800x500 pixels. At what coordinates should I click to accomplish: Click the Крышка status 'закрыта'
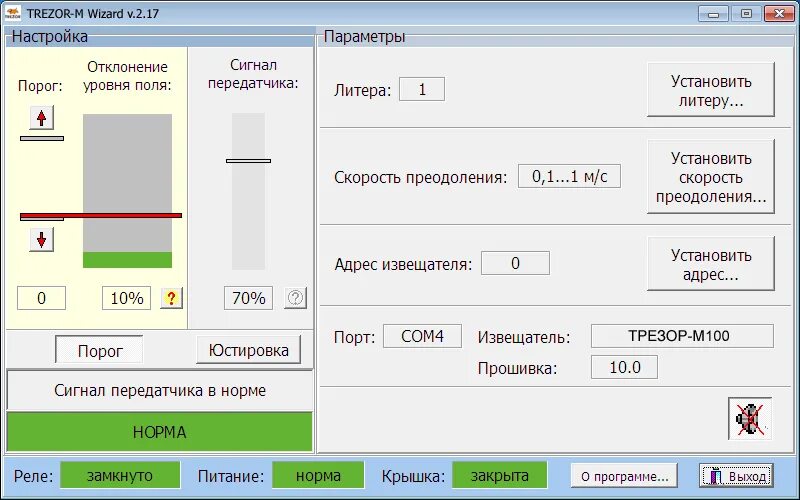click(x=499, y=476)
